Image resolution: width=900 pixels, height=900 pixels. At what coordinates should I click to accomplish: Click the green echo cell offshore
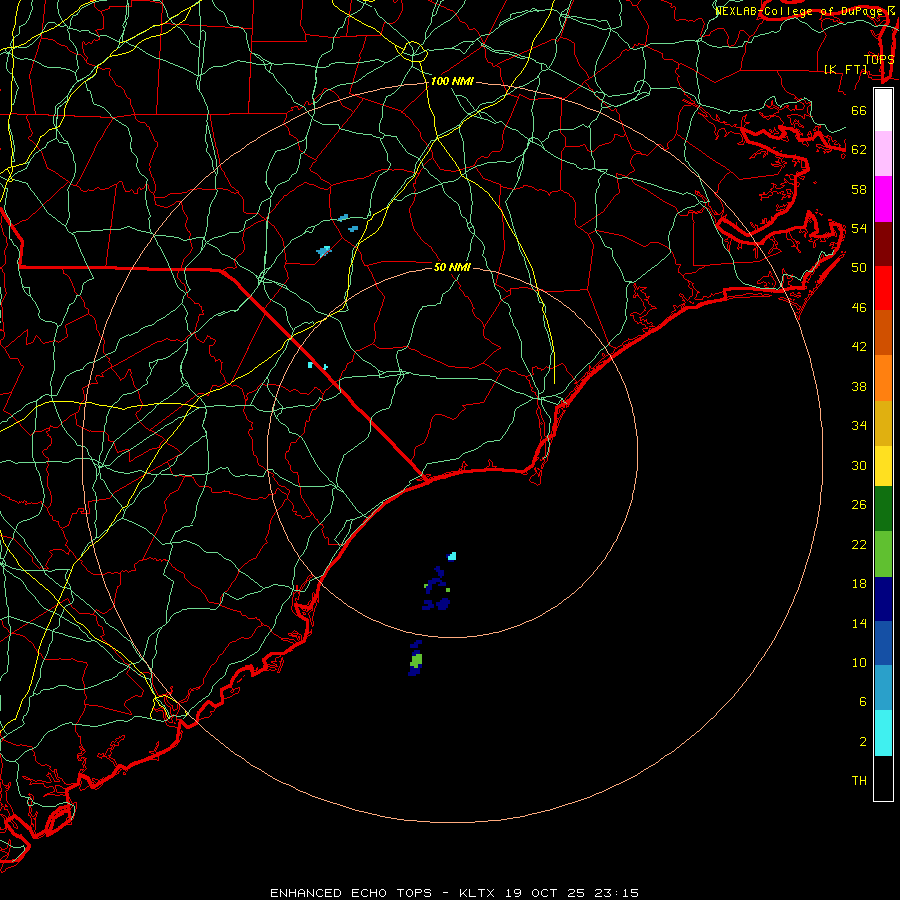pyautogui.click(x=416, y=660)
